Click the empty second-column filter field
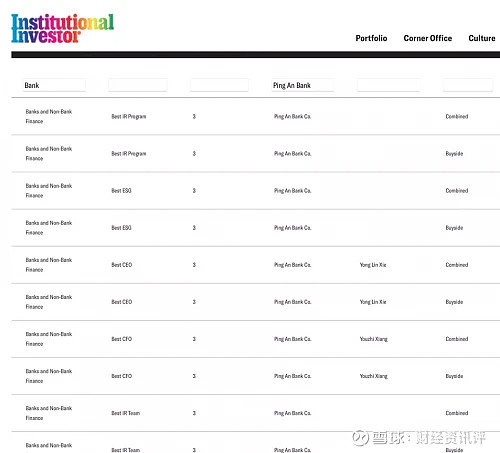This screenshot has height=453, width=500. point(138,85)
